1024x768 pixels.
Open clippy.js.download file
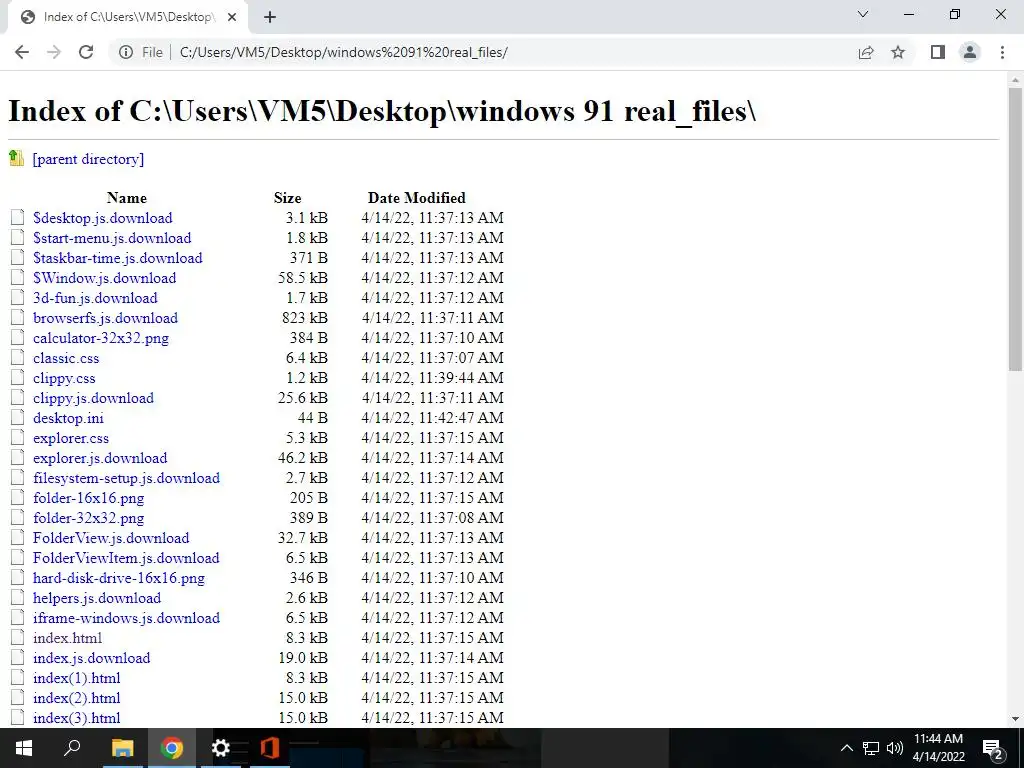[x=93, y=398]
